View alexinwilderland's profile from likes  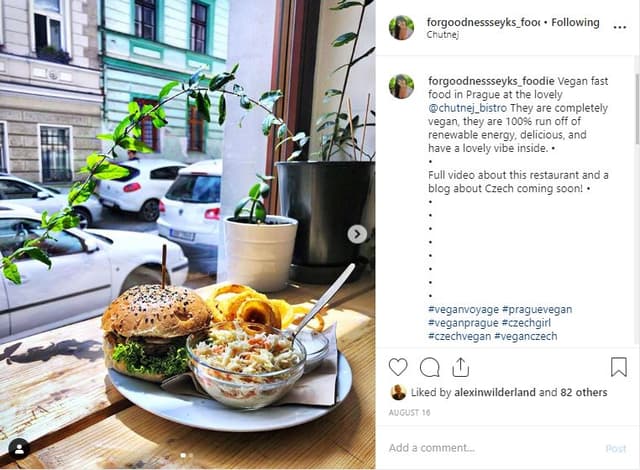495,392
